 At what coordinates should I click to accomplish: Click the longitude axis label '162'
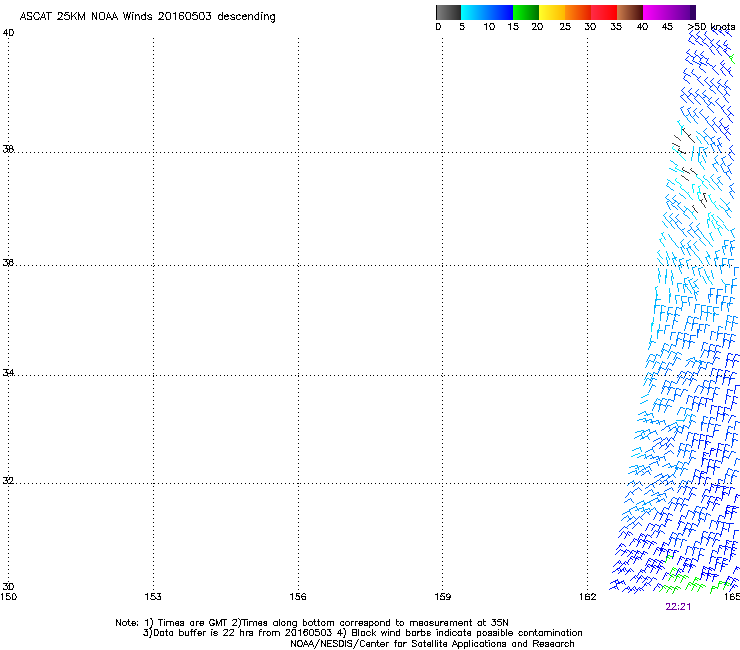pos(588,597)
